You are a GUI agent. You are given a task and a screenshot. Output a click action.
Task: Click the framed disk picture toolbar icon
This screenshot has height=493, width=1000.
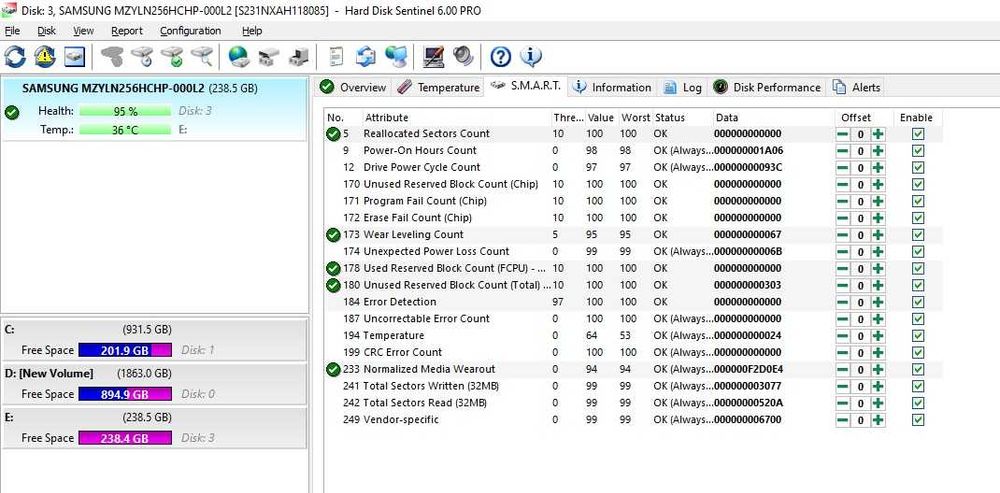click(x=74, y=57)
